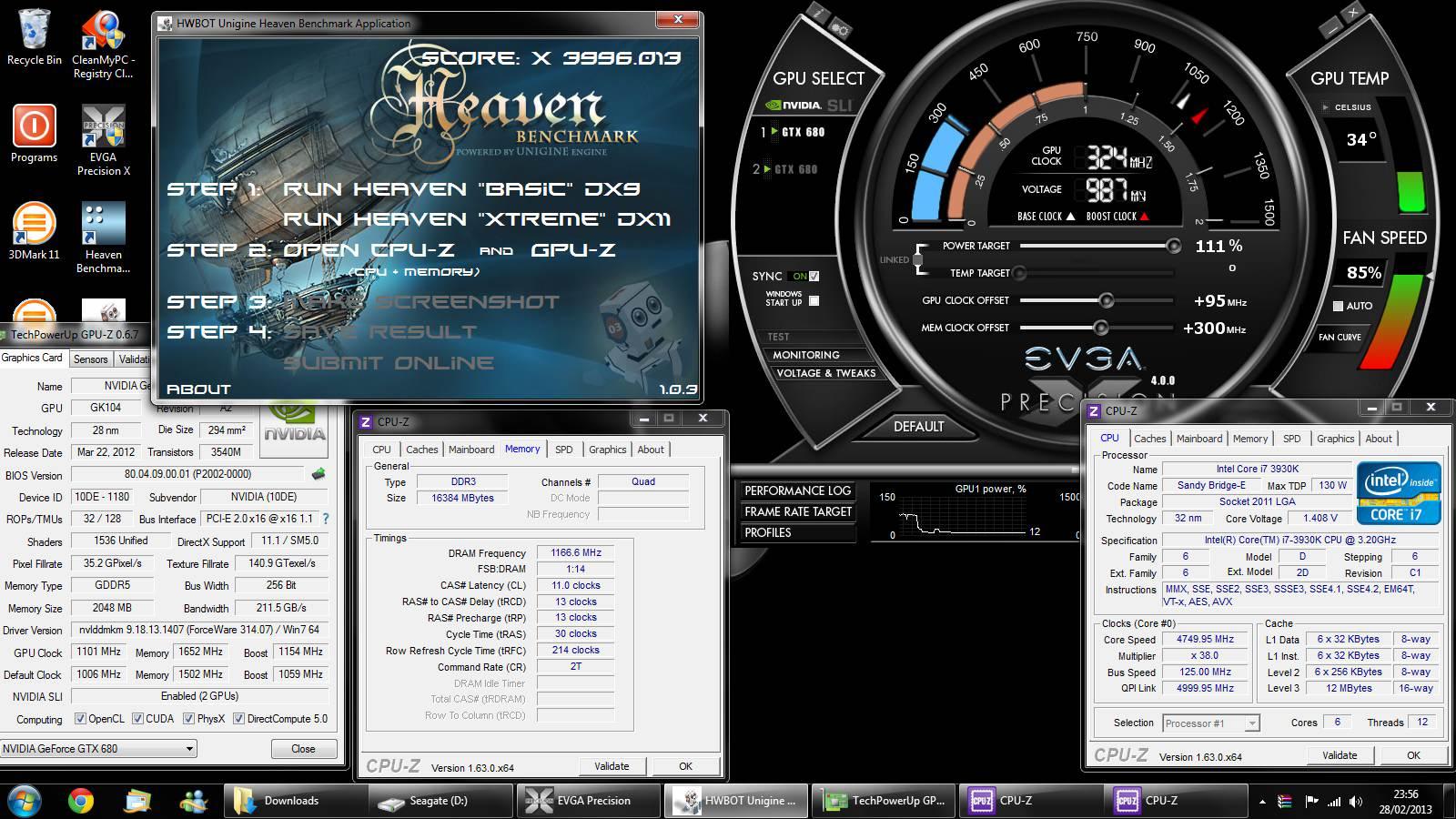Click the Bus Interface question mark in GPU-Z
This screenshot has height=819, width=1456.
pyautogui.click(x=326, y=519)
